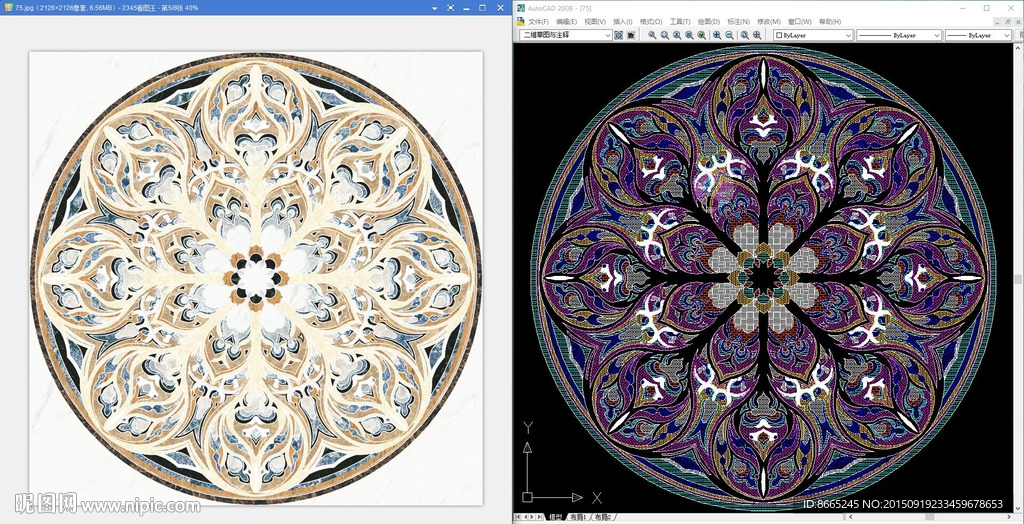Click the zoom extents magnifier icon

point(758,35)
